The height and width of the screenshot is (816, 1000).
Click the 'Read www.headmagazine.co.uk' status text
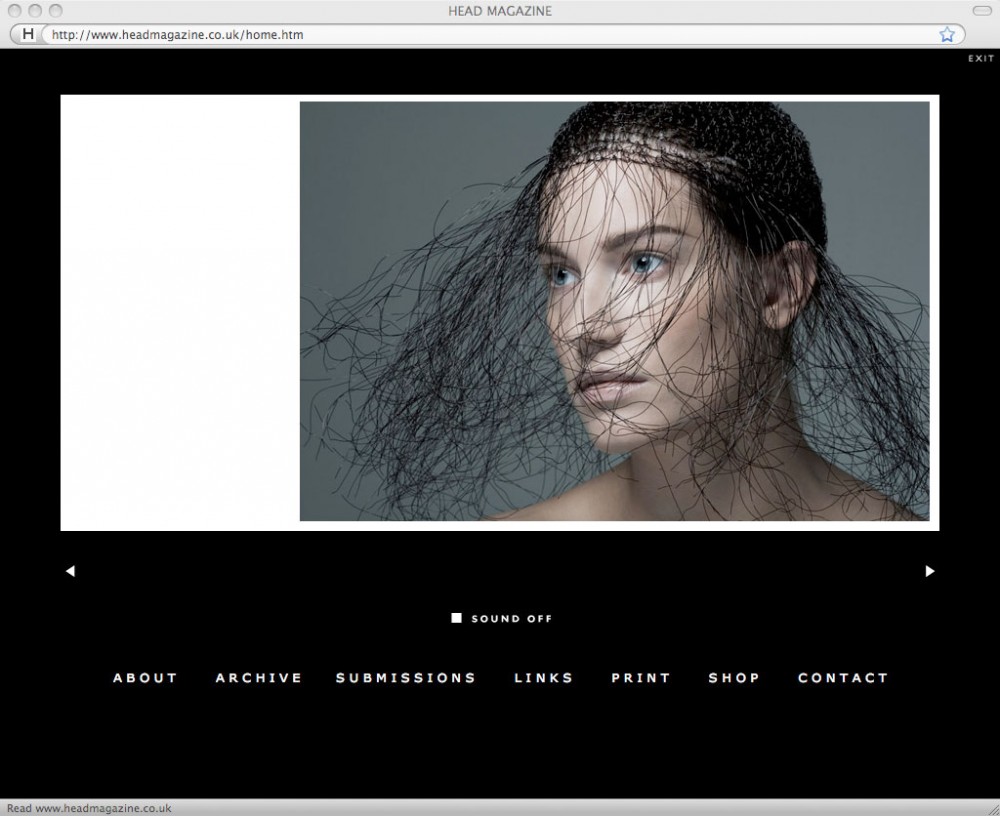coord(89,808)
